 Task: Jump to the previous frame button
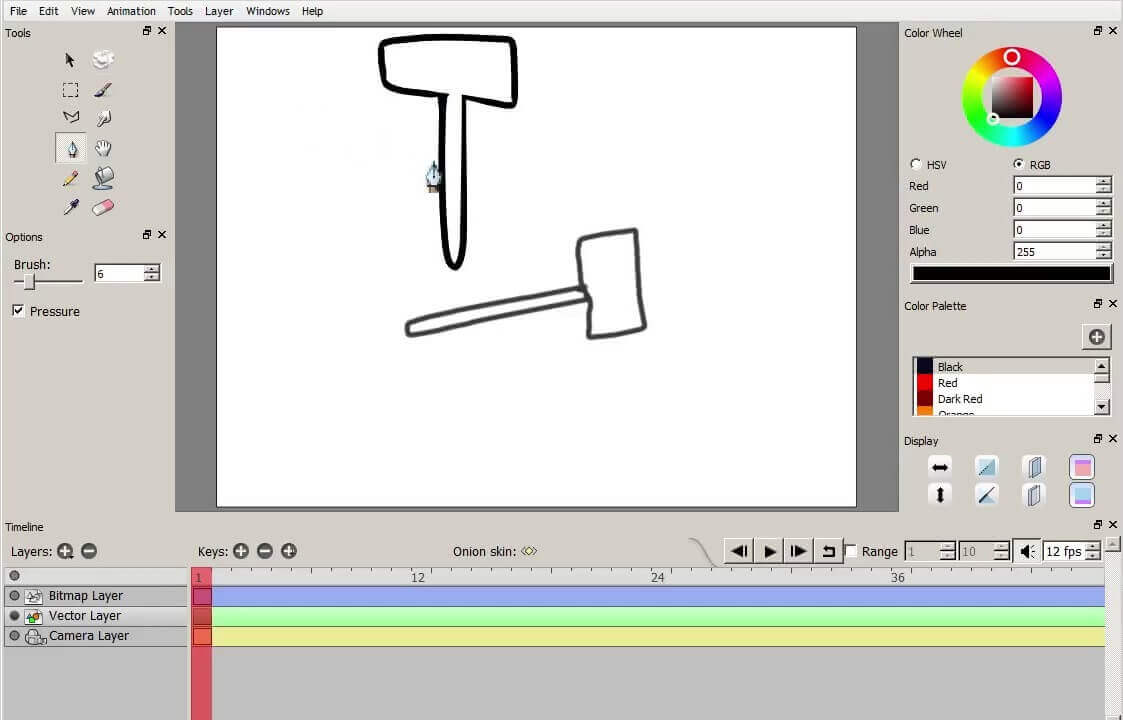[739, 551]
